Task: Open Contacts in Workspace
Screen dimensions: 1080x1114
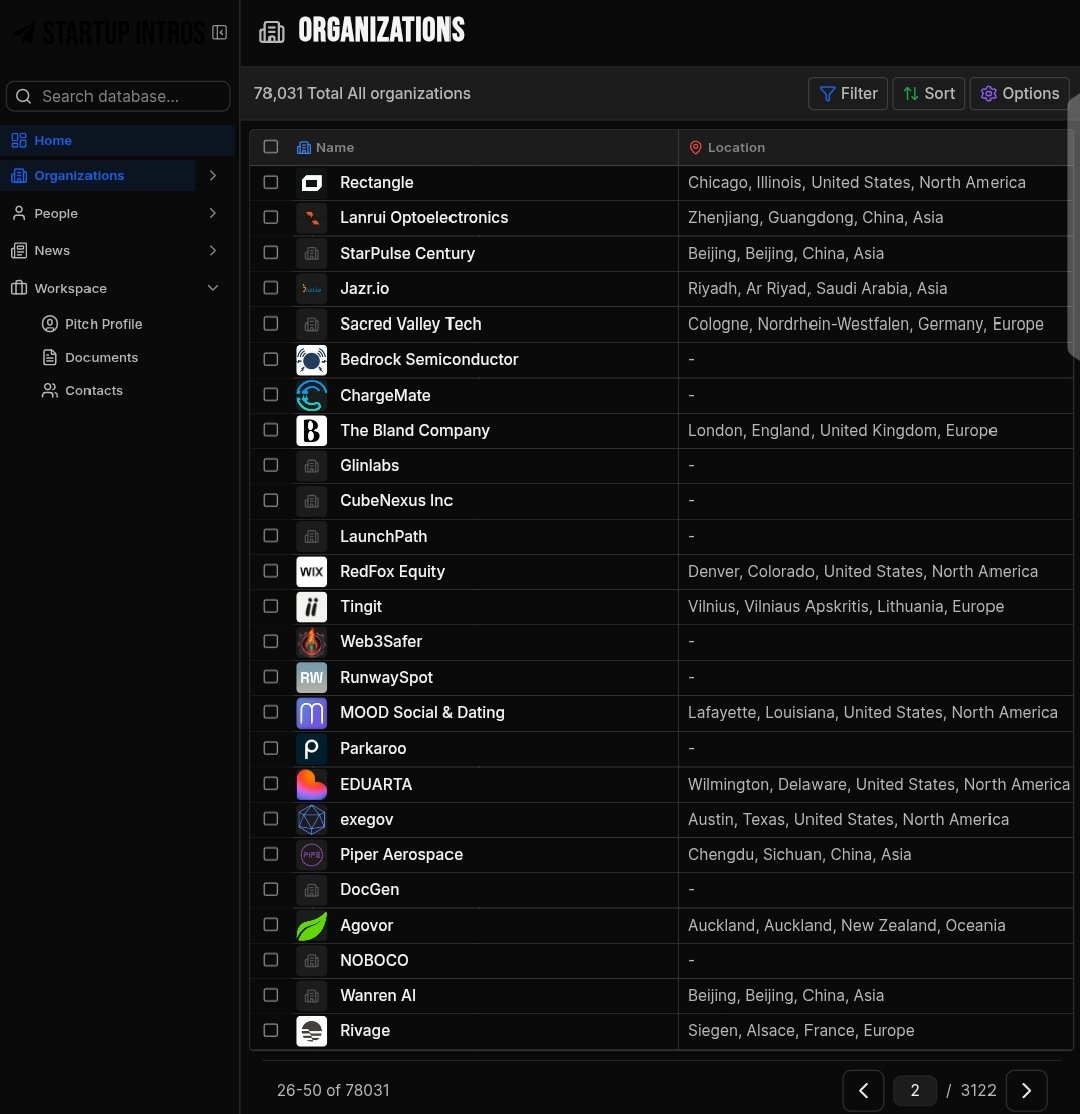Action: point(82,390)
